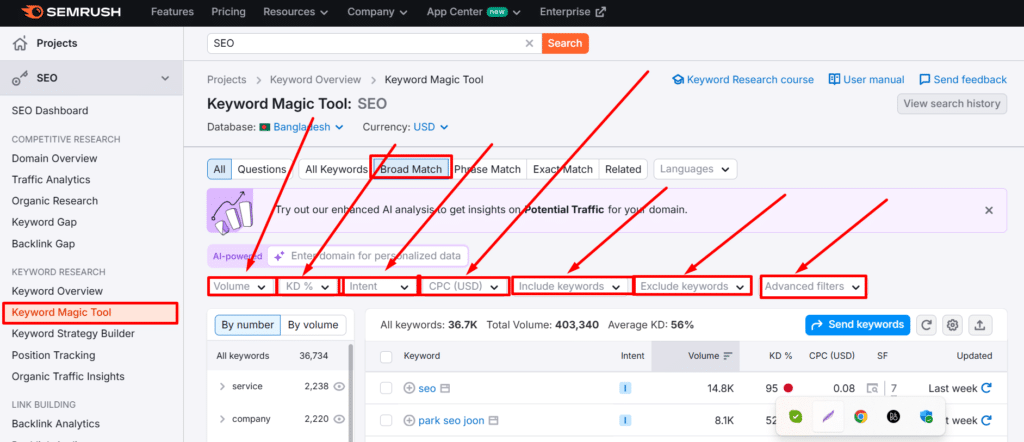Select 'By number' grouping toggle
1024x442 pixels.
point(248,325)
